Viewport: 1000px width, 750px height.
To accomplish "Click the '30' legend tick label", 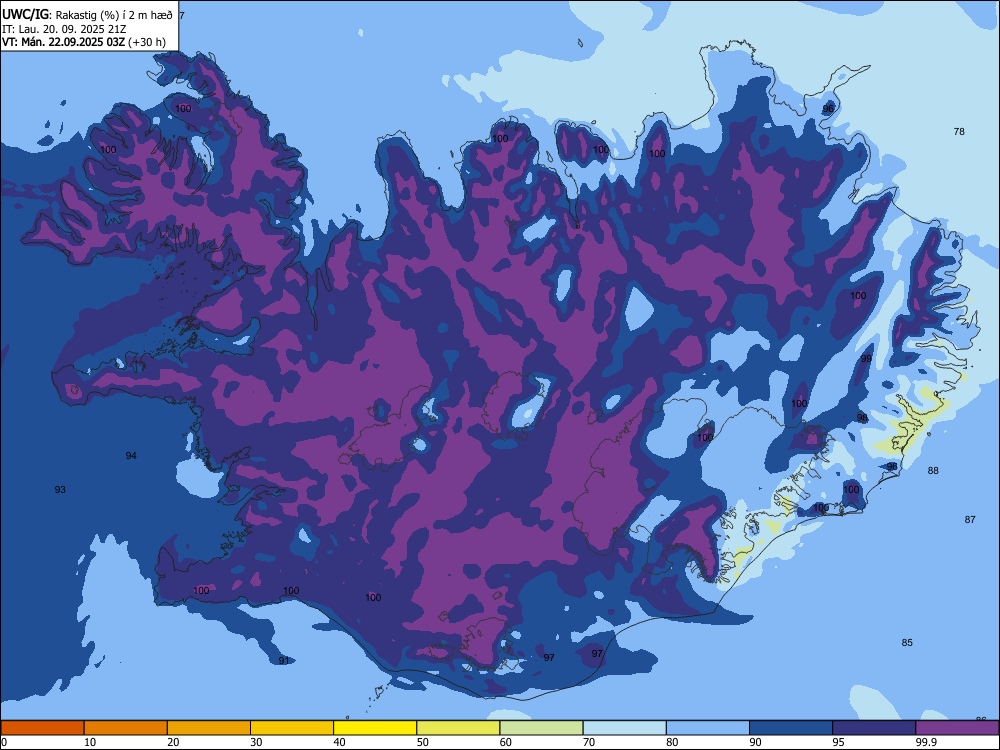I will 256,742.
